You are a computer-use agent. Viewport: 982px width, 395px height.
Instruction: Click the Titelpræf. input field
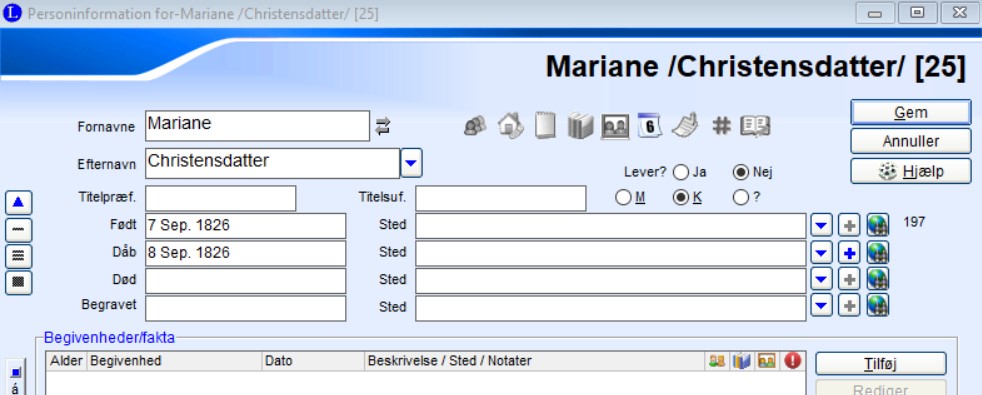pyautogui.click(x=220, y=198)
